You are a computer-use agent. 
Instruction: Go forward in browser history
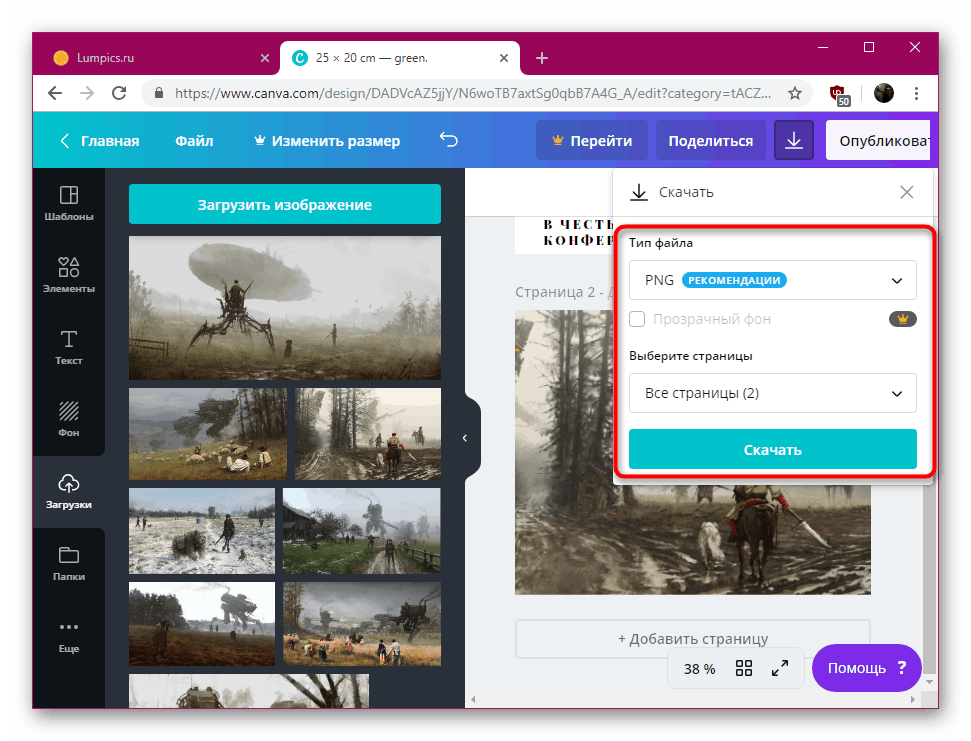tap(87, 93)
